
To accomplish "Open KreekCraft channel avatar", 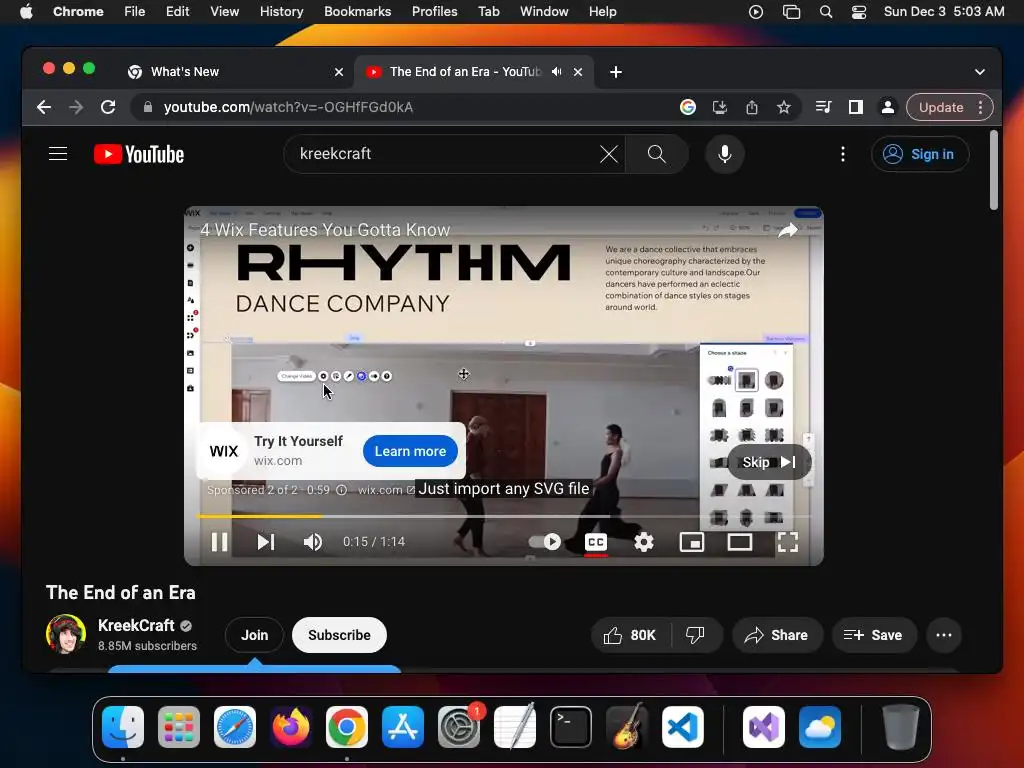I will (x=66, y=634).
